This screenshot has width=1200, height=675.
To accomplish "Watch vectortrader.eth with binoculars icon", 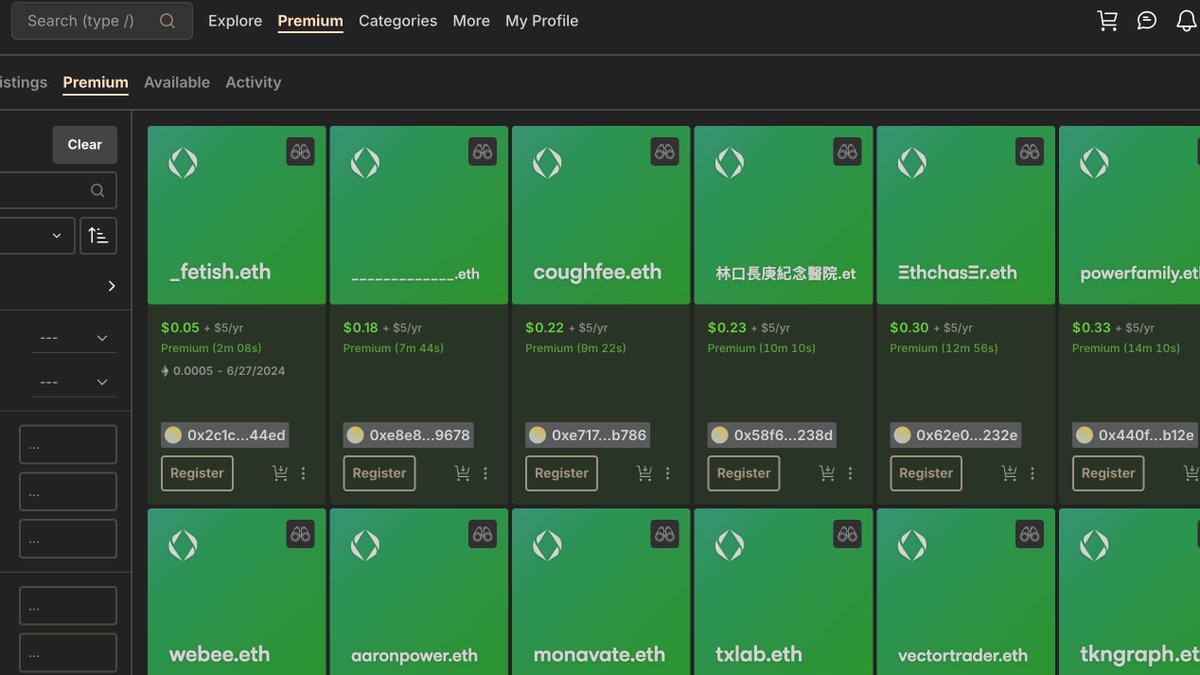I will [1030, 534].
